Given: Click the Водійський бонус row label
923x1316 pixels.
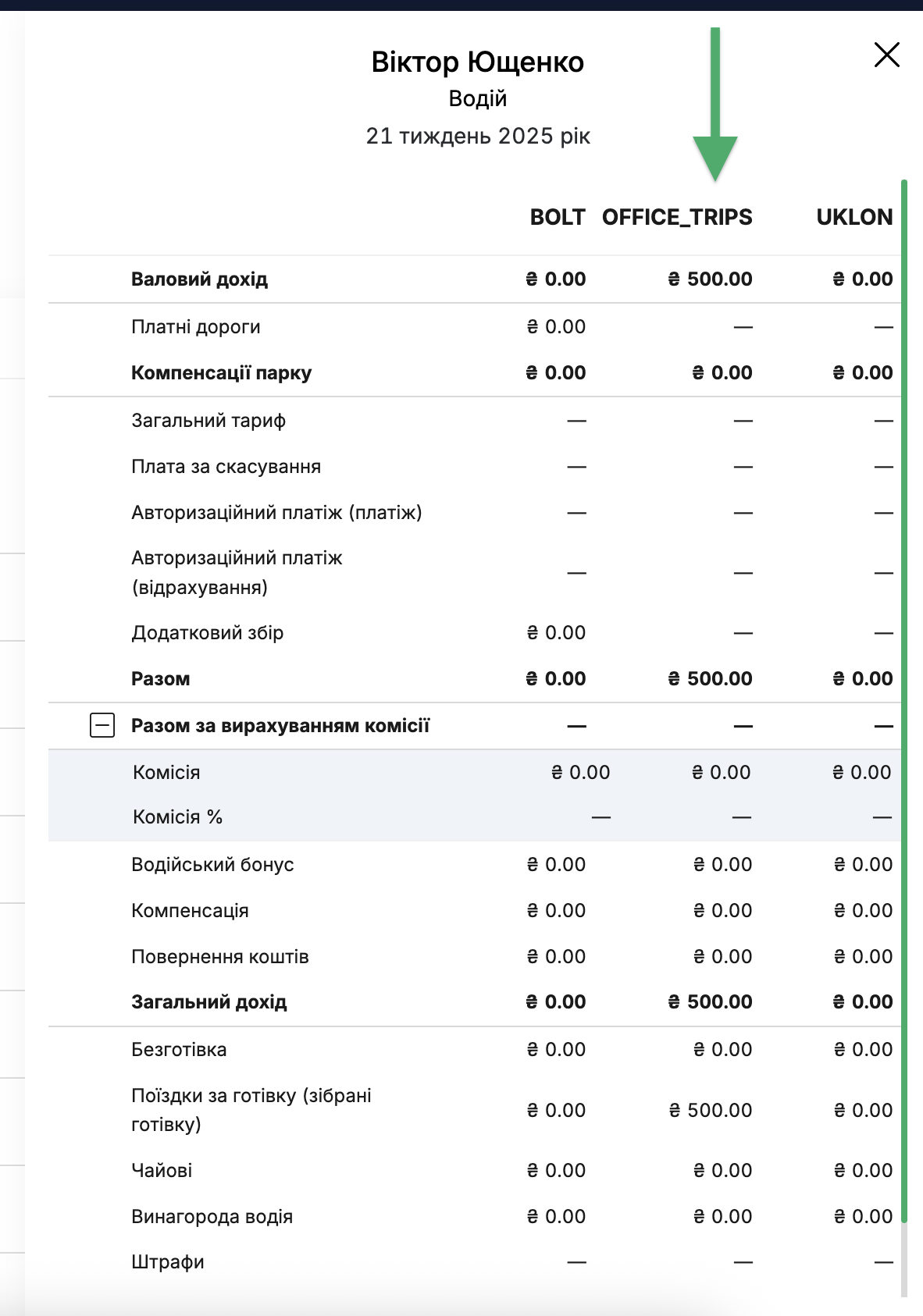Looking at the screenshot, I should (212, 865).
